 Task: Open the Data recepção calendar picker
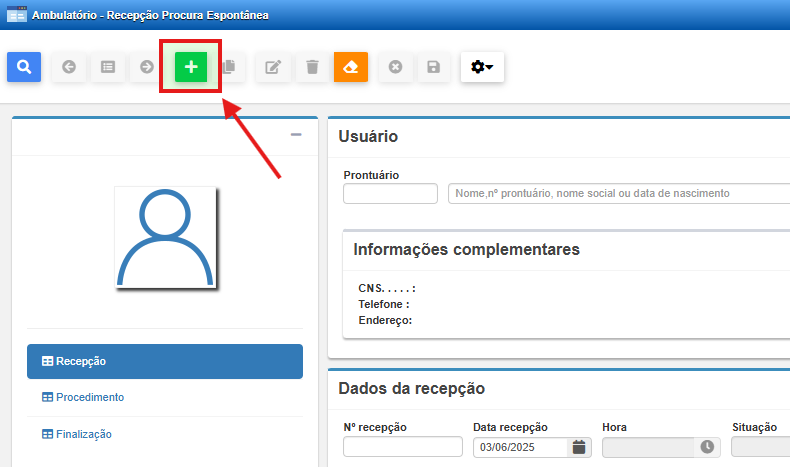pos(579,447)
